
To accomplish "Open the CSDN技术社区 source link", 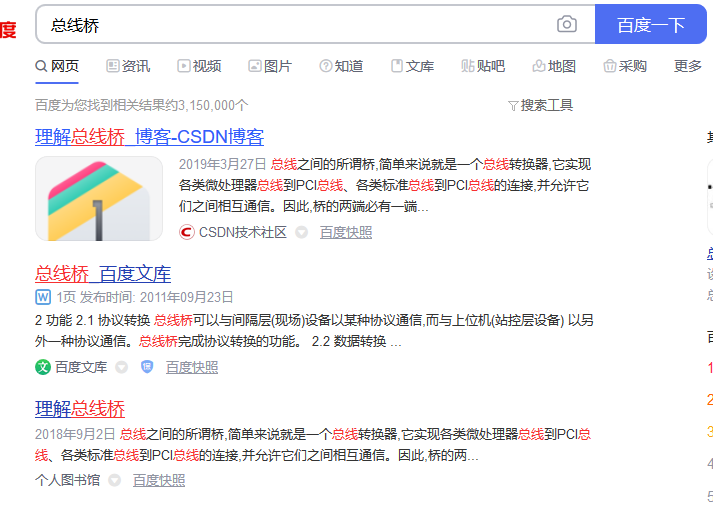I will 242,232.
